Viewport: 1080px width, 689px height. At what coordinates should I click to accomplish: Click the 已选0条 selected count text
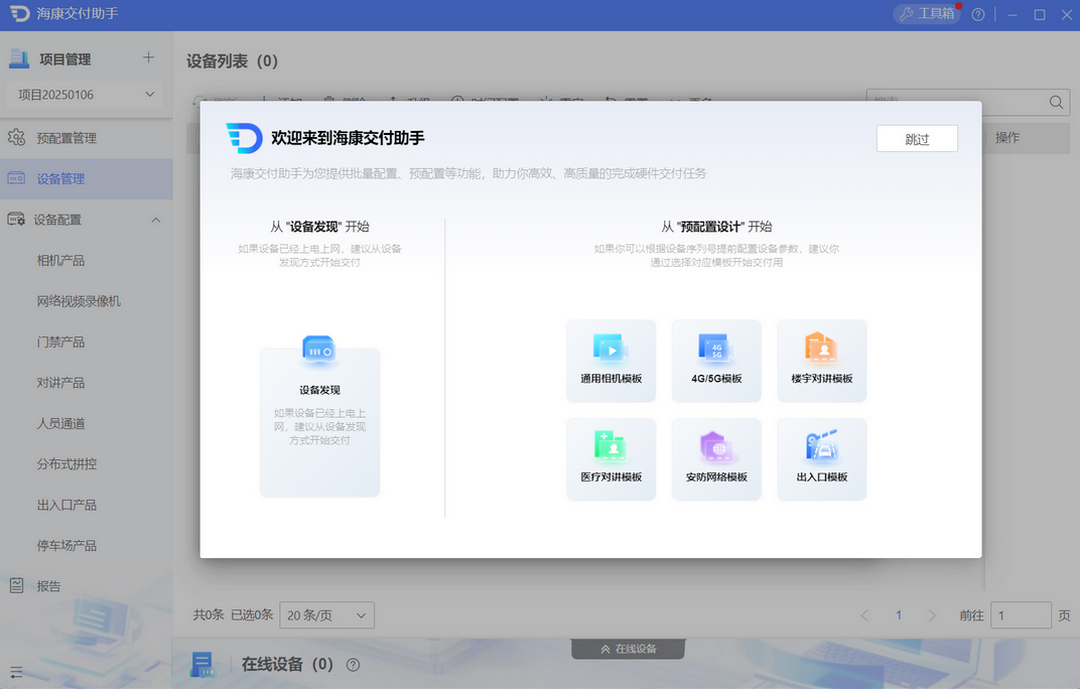252,615
